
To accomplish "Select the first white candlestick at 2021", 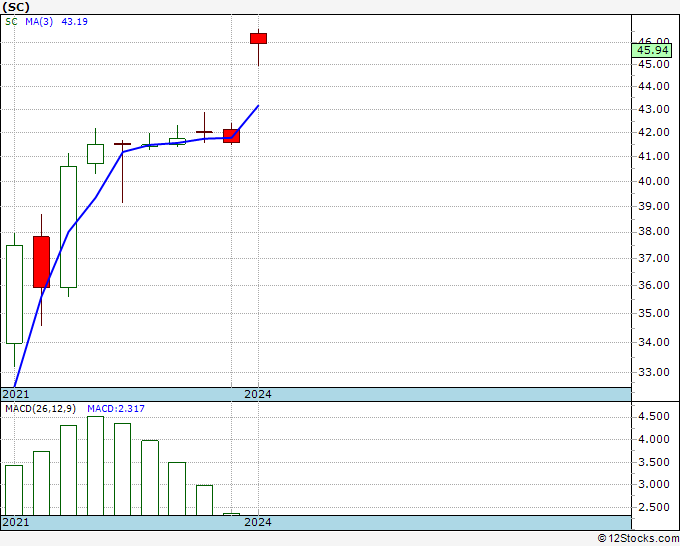I will (14, 294).
